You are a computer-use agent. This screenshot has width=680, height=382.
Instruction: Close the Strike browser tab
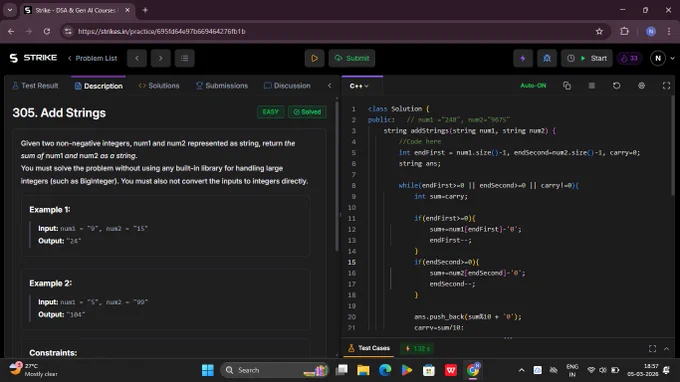[127, 10]
